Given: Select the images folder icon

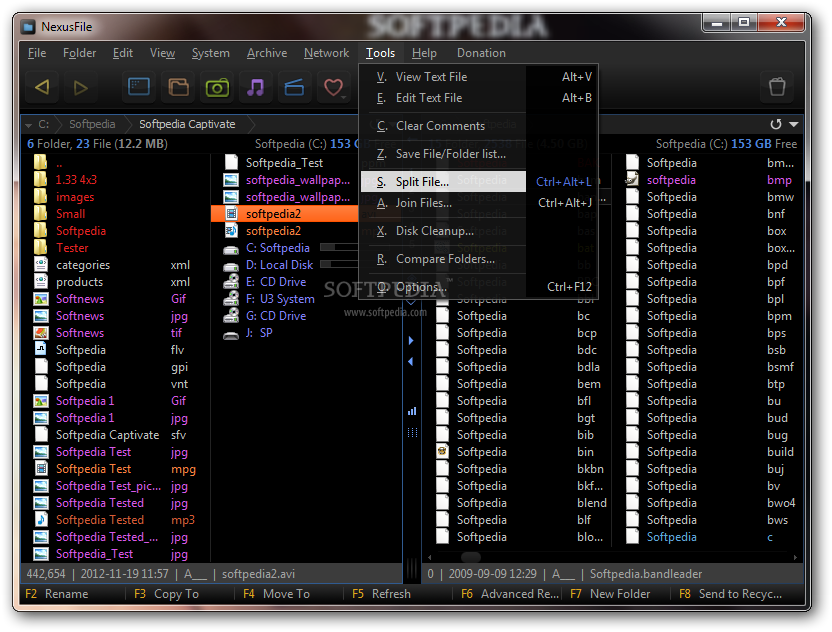Looking at the screenshot, I should (40, 197).
